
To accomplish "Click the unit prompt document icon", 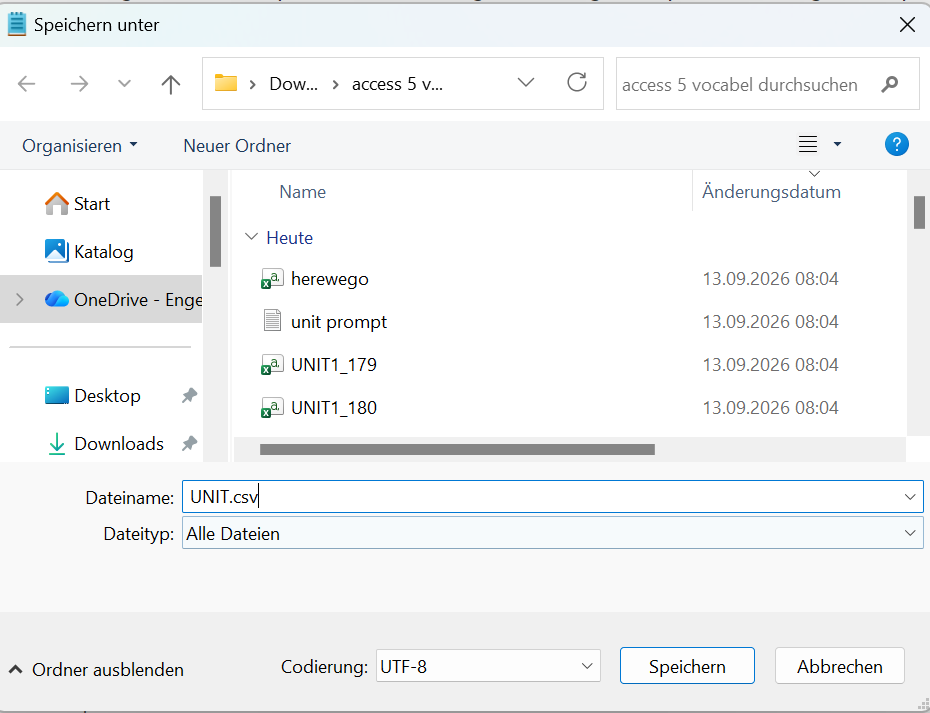I will (x=272, y=320).
